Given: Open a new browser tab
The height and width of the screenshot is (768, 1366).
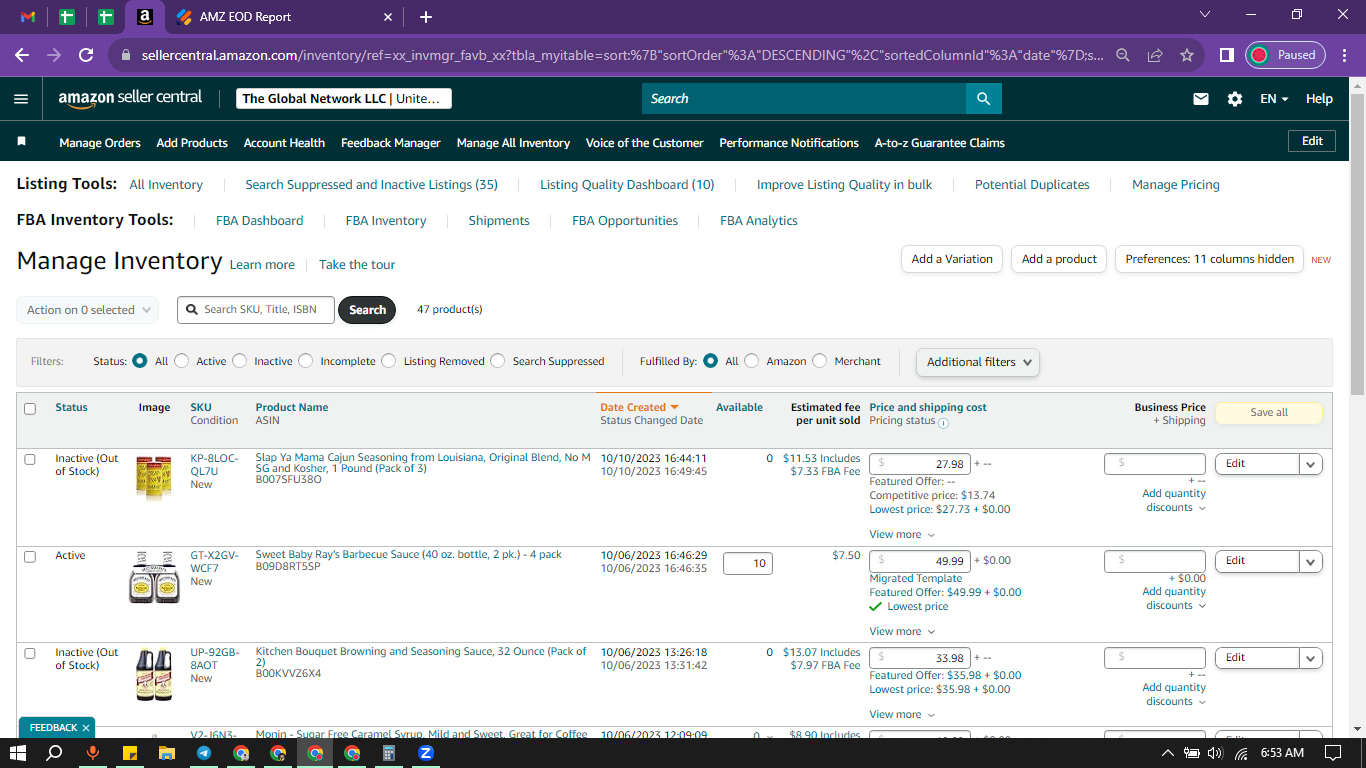Looking at the screenshot, I should click(426, 17).
